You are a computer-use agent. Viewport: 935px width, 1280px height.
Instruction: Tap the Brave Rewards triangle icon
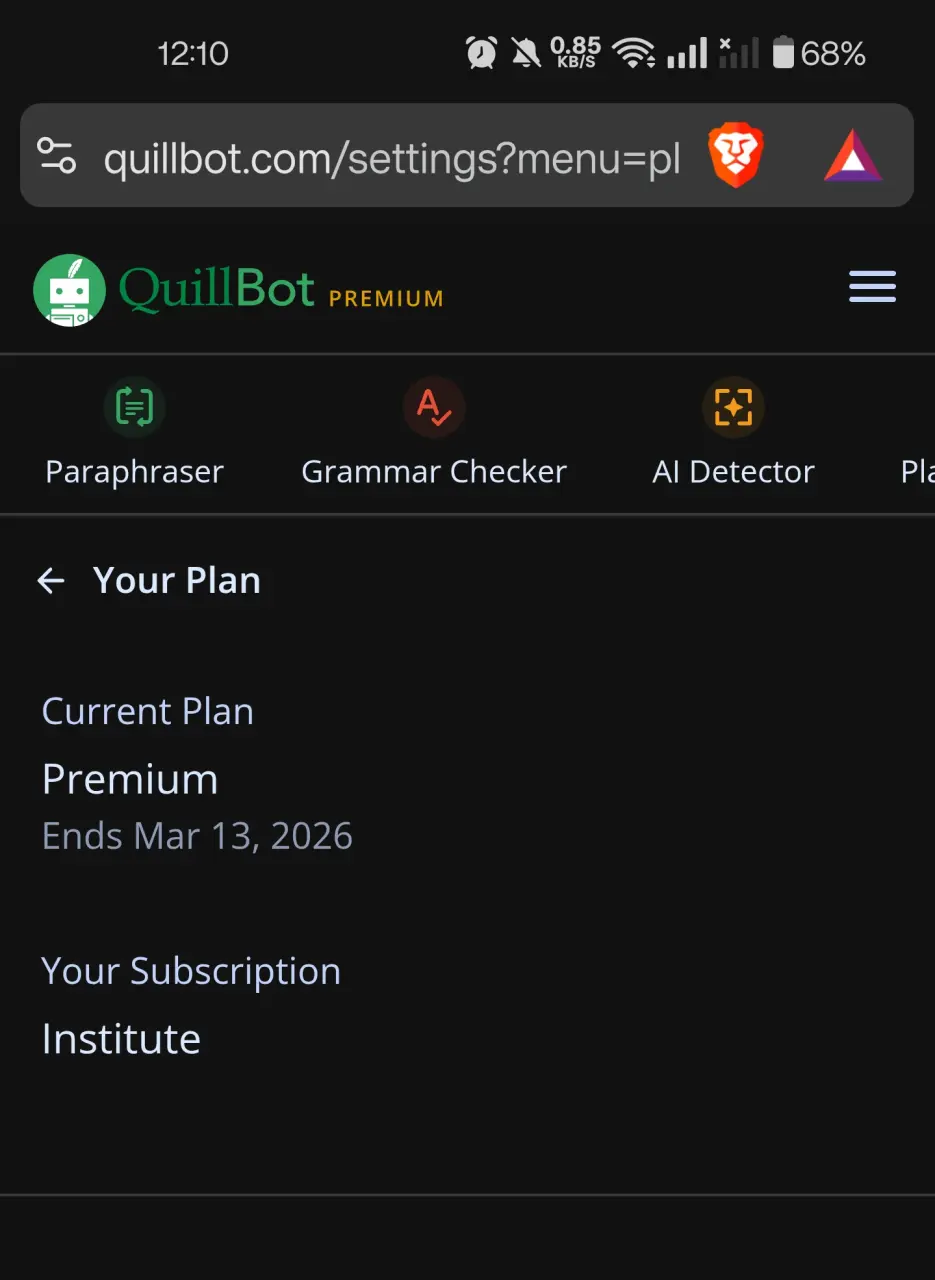coord(853,156)
